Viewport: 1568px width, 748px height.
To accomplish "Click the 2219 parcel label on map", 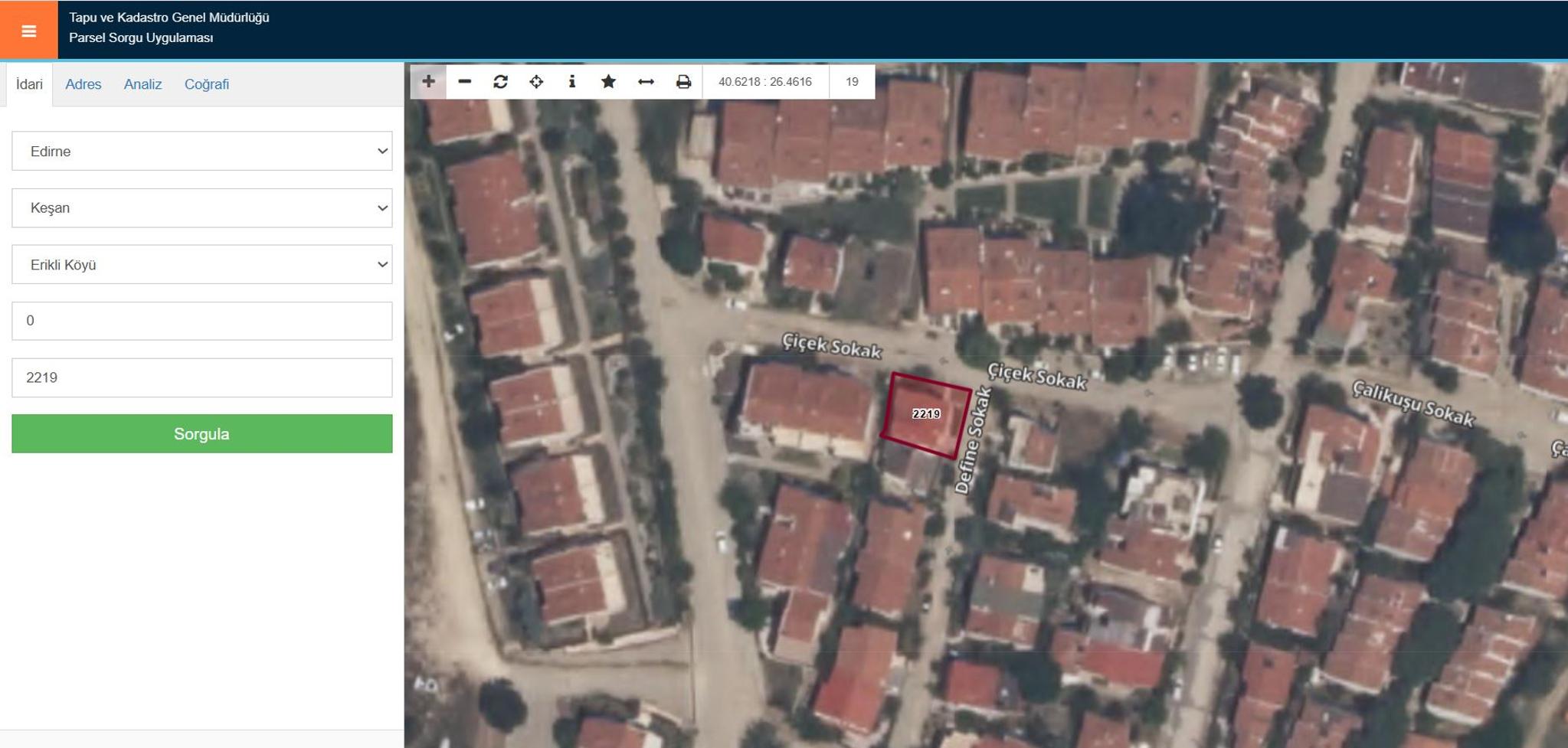I will pos(926,414).
